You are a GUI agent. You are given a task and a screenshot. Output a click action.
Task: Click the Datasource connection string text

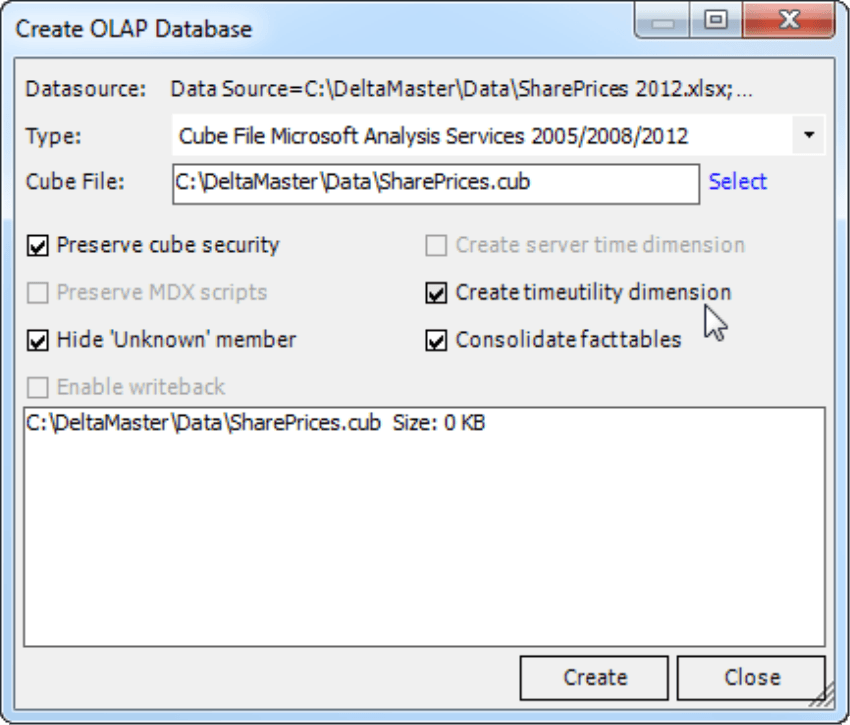pyautogui.click(x=461, y=89)
